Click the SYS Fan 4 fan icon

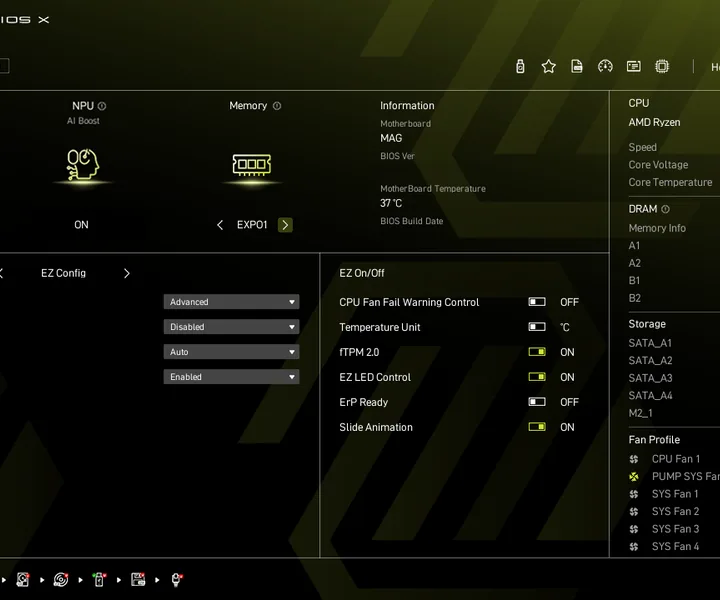coord(634,546)
